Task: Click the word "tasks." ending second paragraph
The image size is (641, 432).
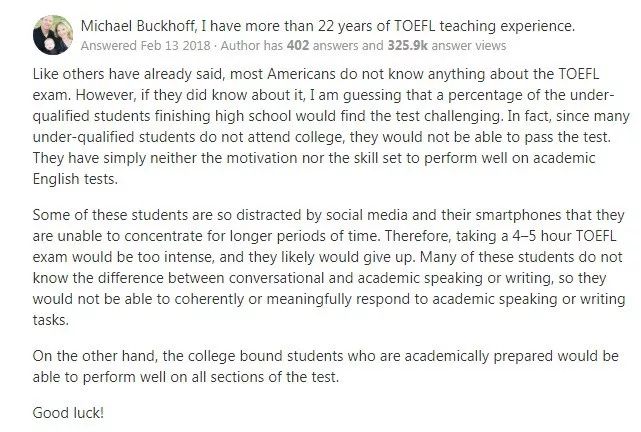Action: coord(54,320)
